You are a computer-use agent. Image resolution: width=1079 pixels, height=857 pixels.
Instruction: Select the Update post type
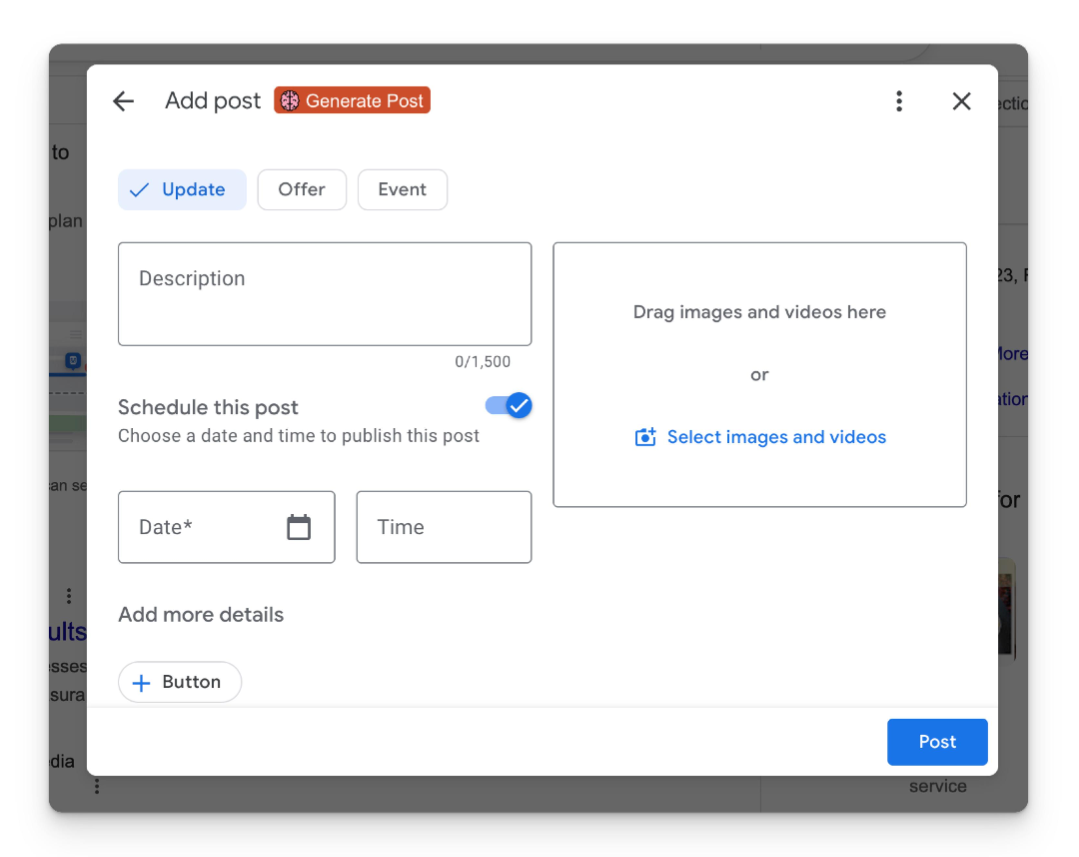coord(182,190)
